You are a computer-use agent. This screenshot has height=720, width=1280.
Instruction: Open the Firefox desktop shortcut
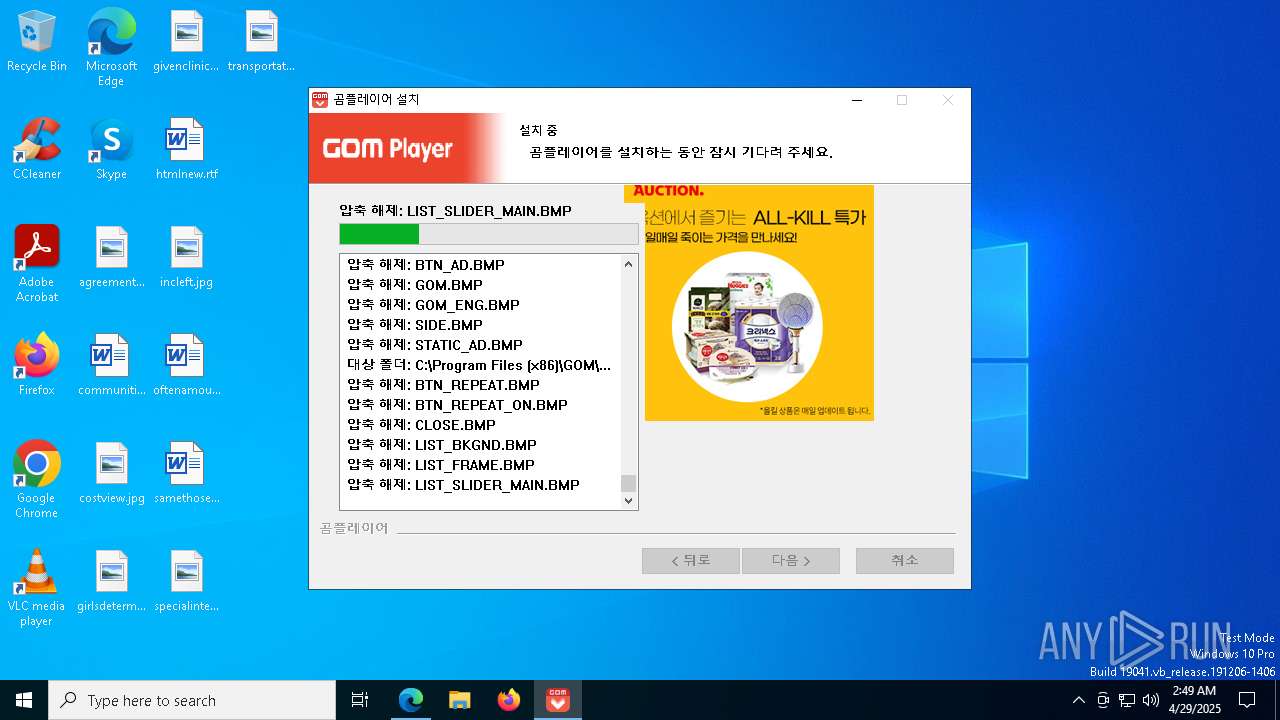tap(37, 365)
